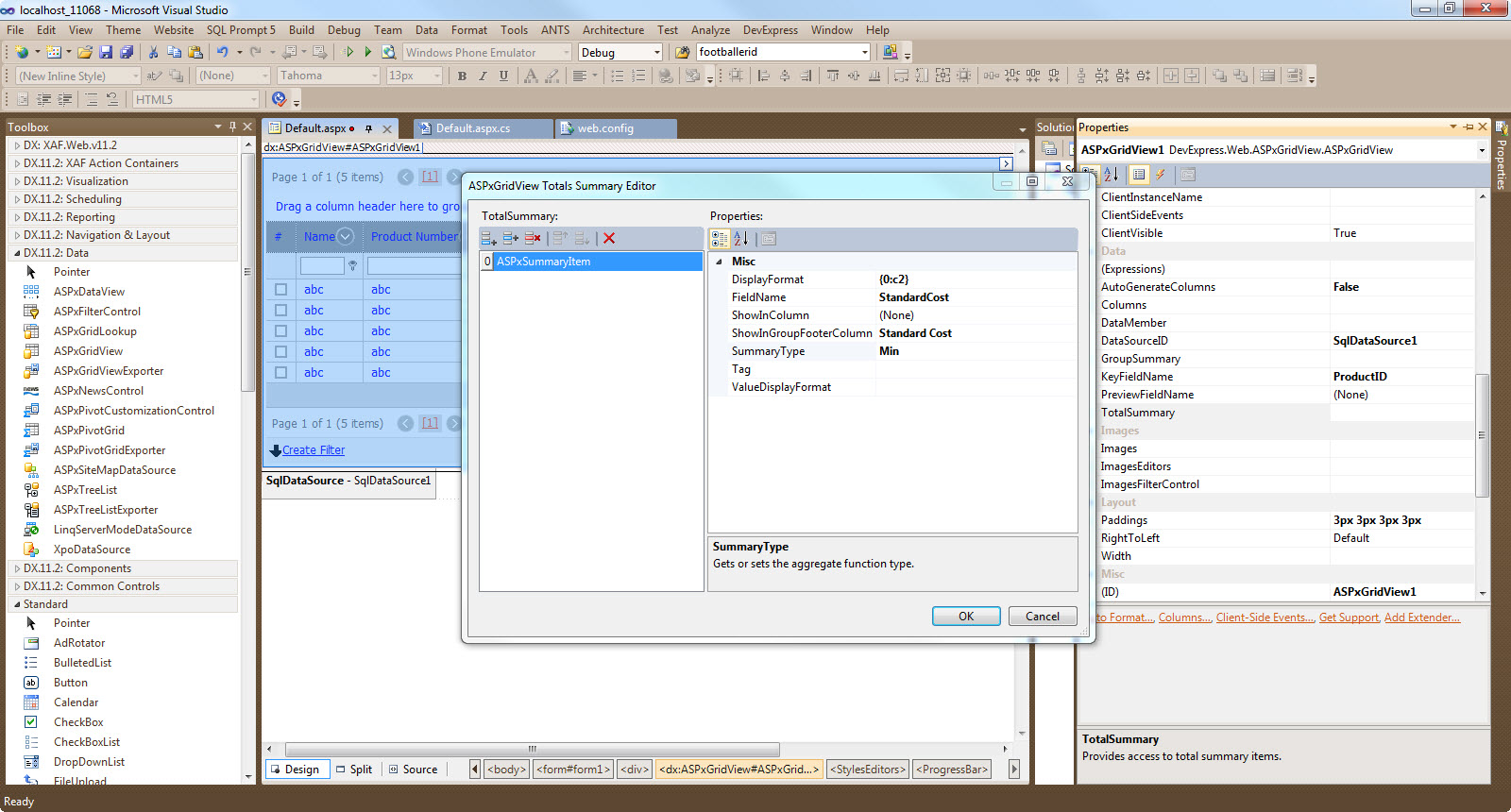The image size is (1511, 812).
Task: Select TotalSummary property in Properties window
Action: pos(1137,413)
